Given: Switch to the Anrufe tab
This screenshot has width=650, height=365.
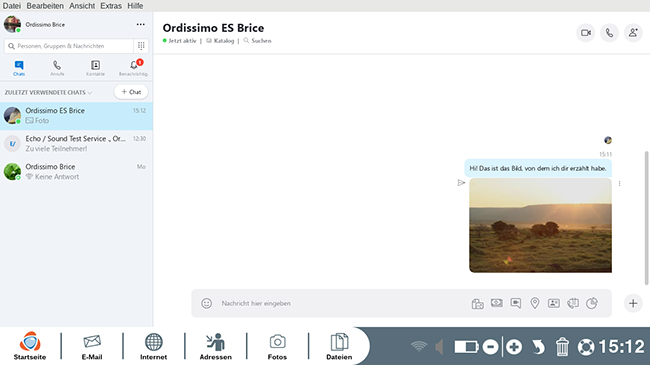Looking at the screenshot, I should tap(57, 68).
